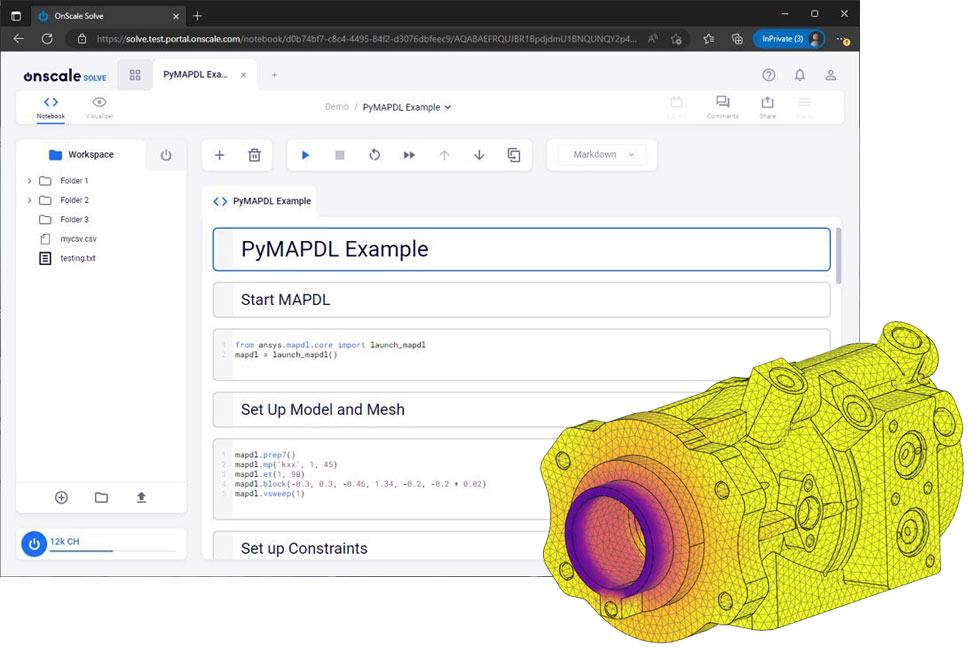
Task: Delete the selected cell using trash icon
Action: 254,155
